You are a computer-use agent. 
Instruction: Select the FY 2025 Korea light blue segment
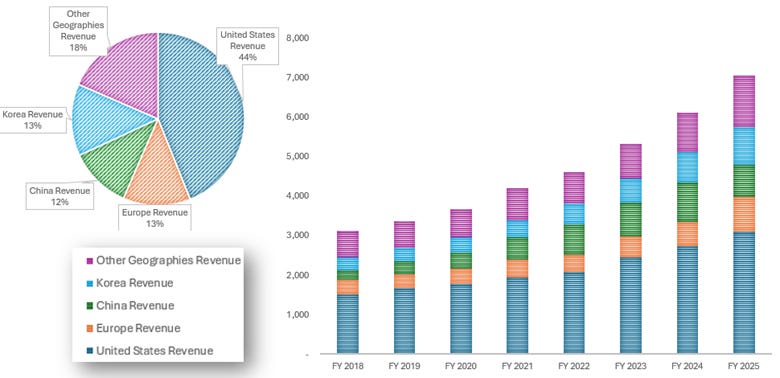pos(744,146)
